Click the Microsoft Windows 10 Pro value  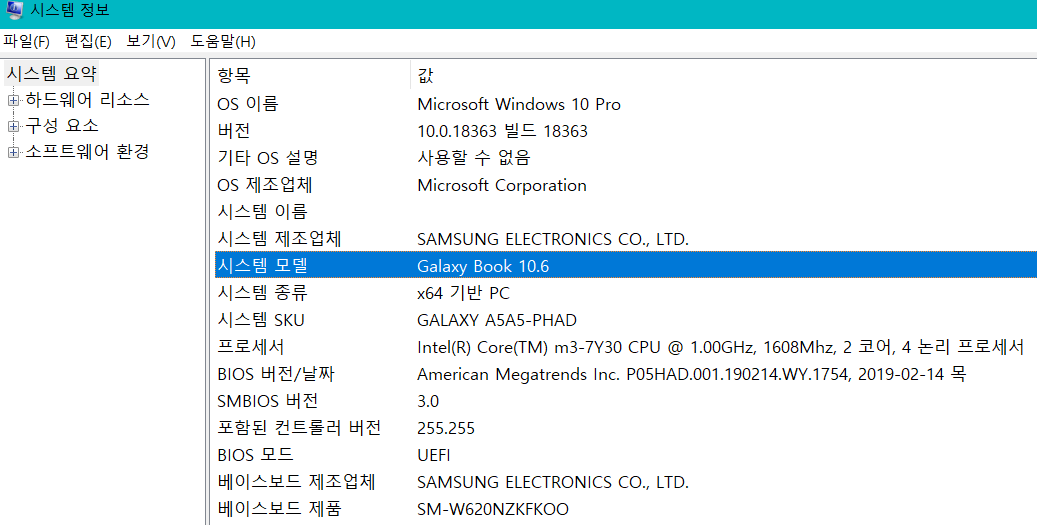[519, 104]
